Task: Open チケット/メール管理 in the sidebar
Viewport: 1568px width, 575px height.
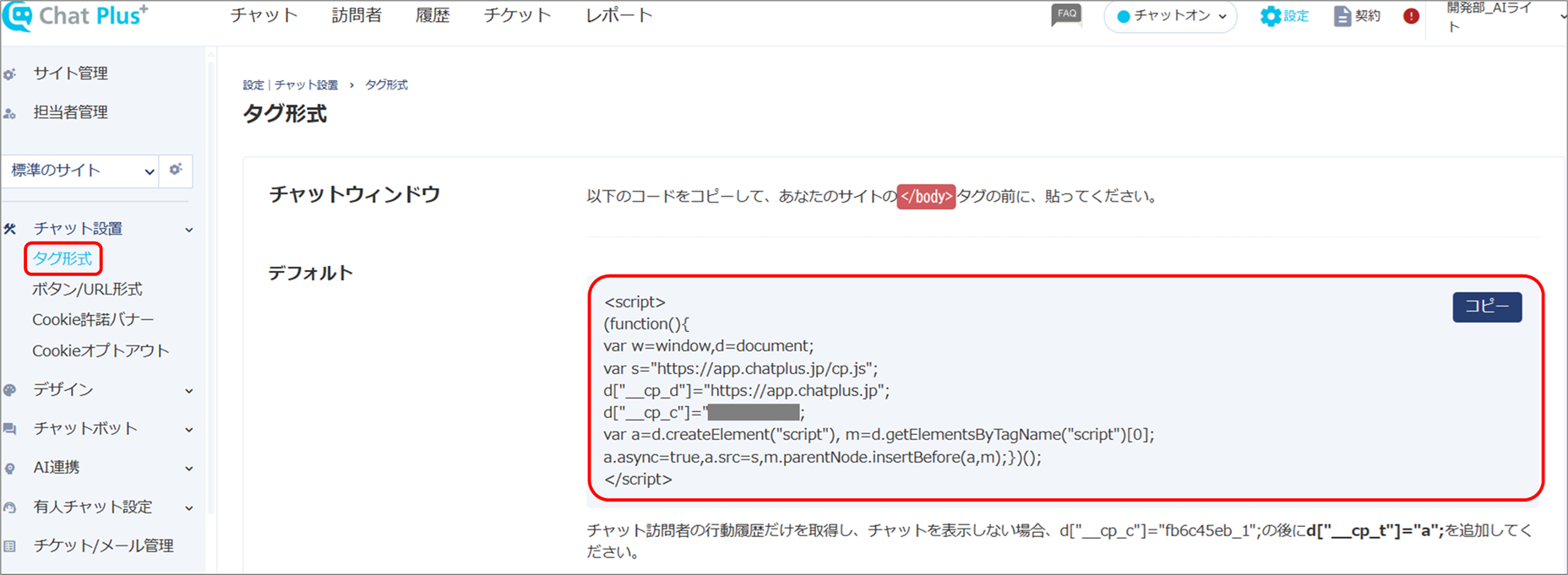Action: 103,545
